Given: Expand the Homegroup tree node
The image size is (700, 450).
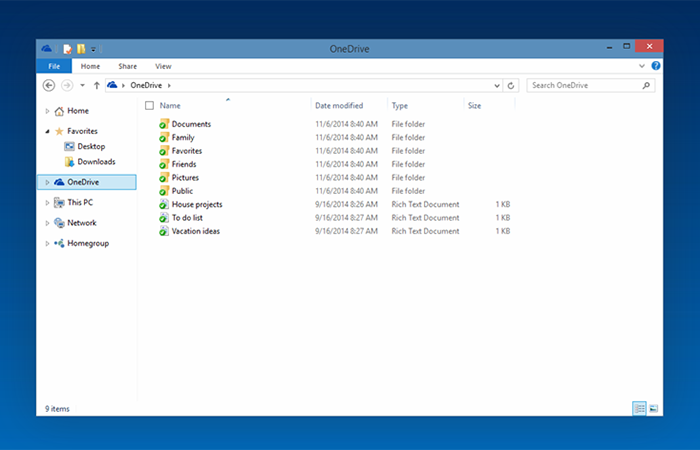Looking at the screenshot, I should [x=47, y=243].
